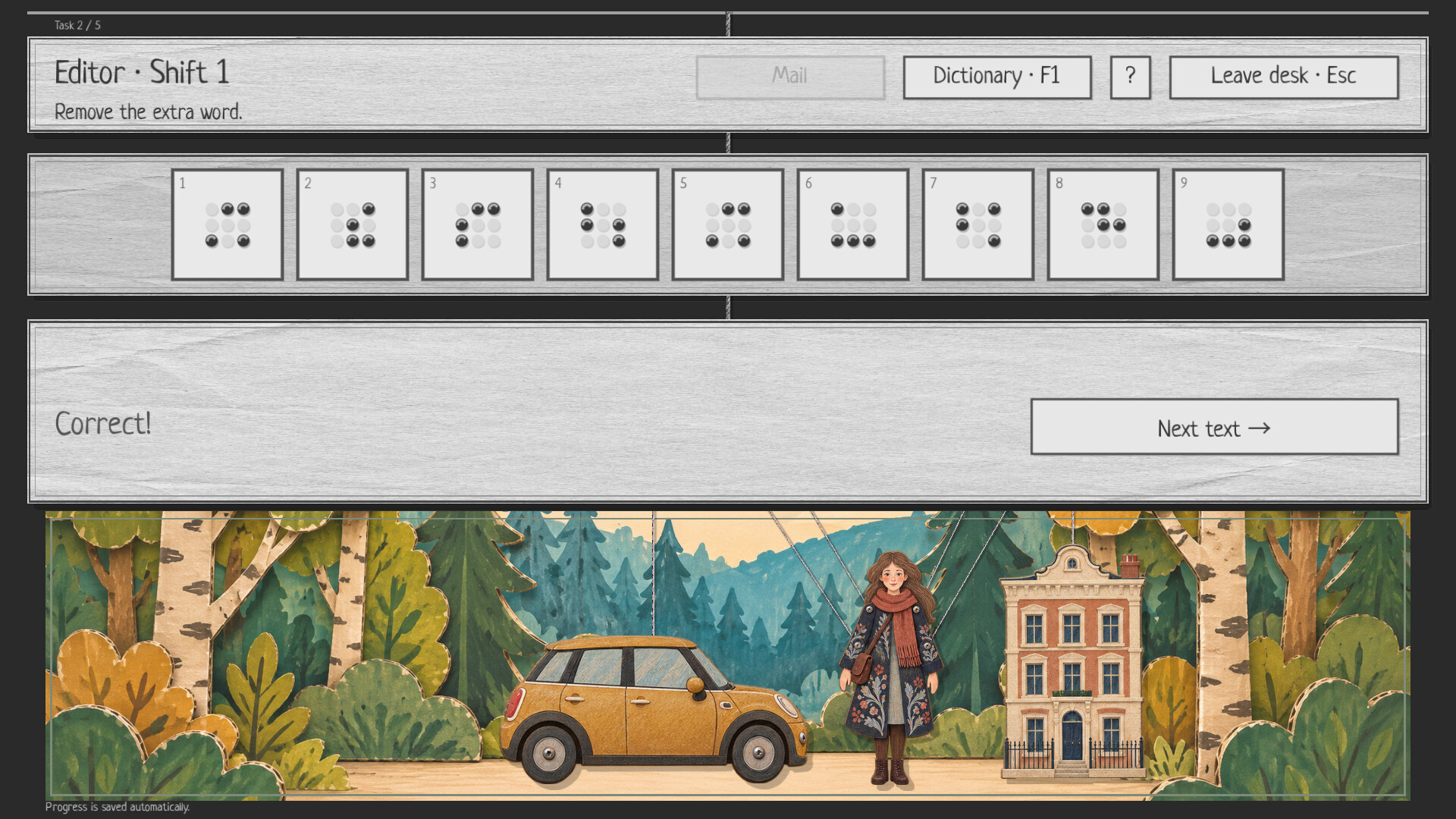Click the "Task 2 / 5" progress label
The image size is (1456, 819).
coord(77,25)
